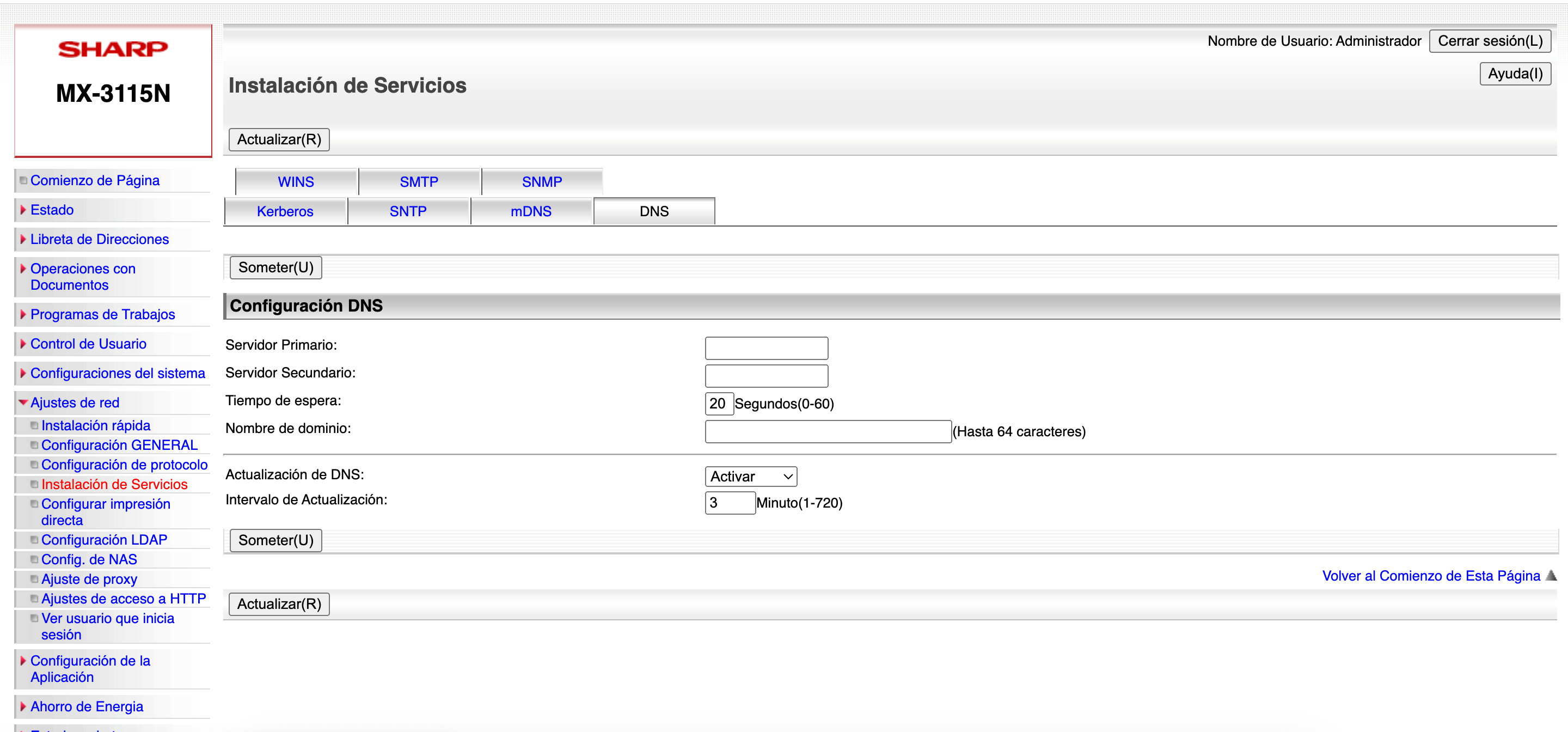Click the Sharp logo image

click(x=113, y=48)
